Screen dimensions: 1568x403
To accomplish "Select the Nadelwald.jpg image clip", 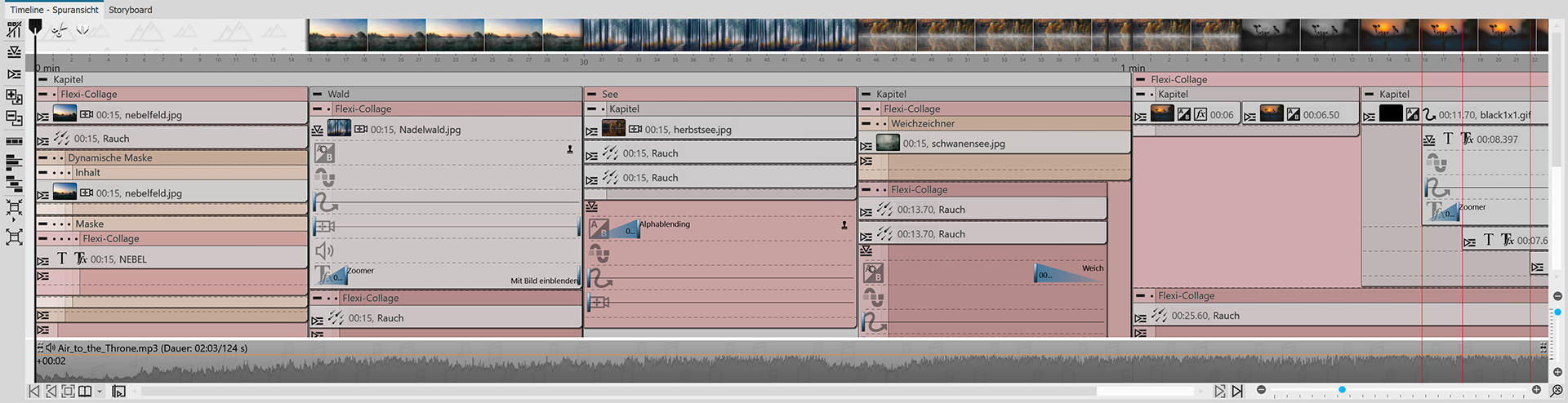I will (x=446, y=129).
